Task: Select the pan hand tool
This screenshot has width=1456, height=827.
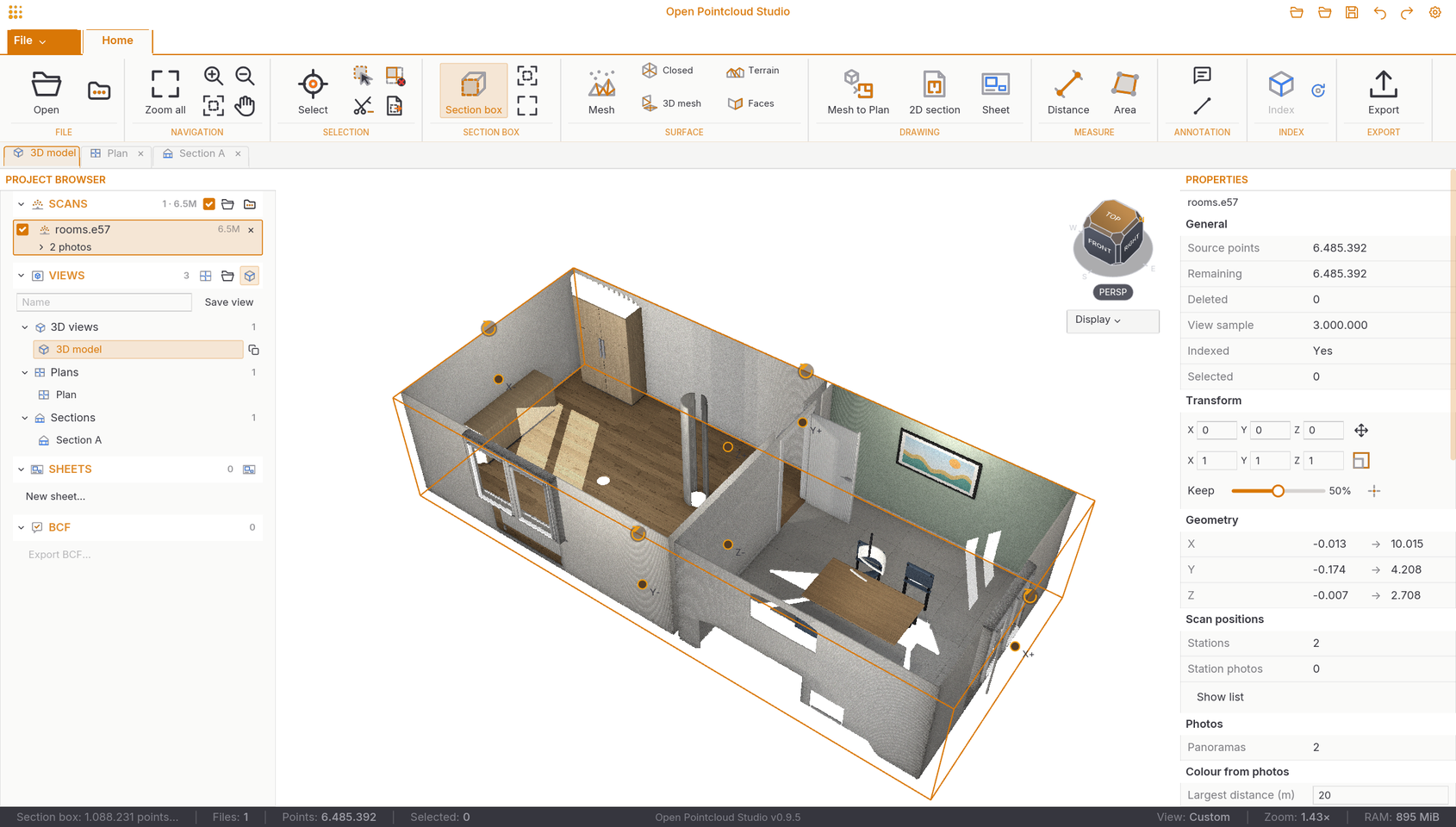Action: pyautogui.click(x=246, y=106)
